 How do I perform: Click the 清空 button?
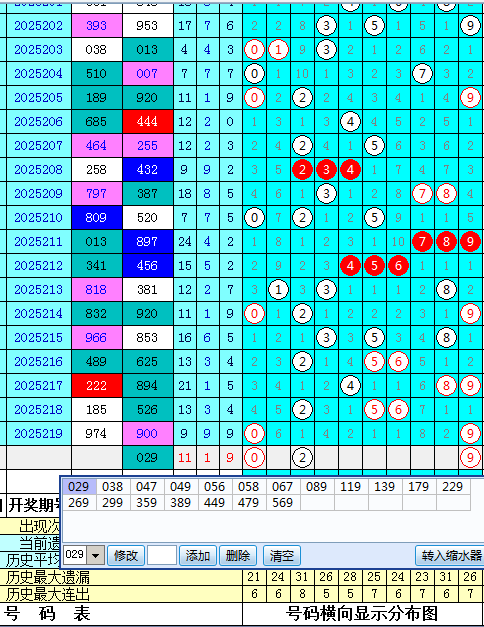pyautogui.click(x=282, y=555)
